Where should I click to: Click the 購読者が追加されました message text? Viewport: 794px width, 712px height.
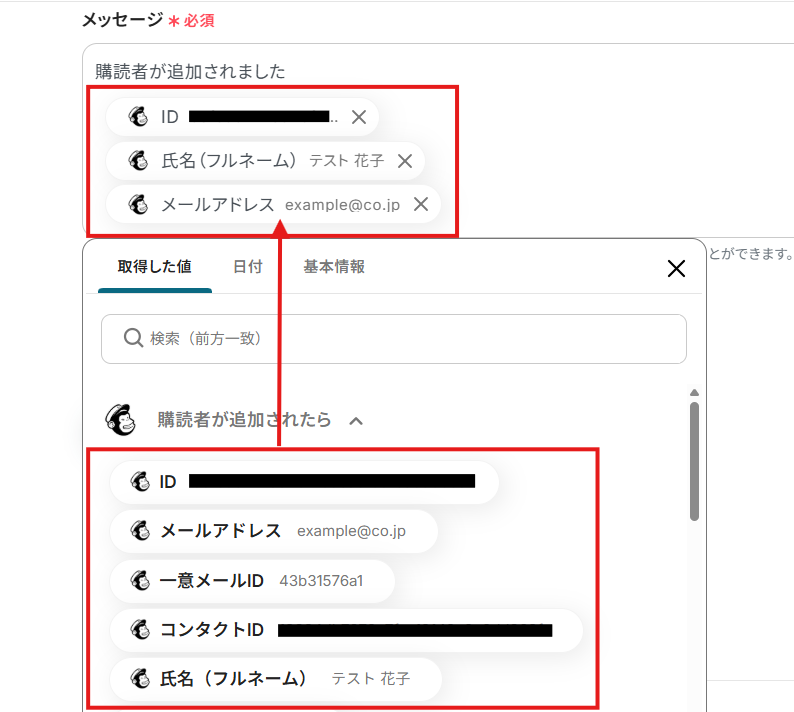click(190, 72)
